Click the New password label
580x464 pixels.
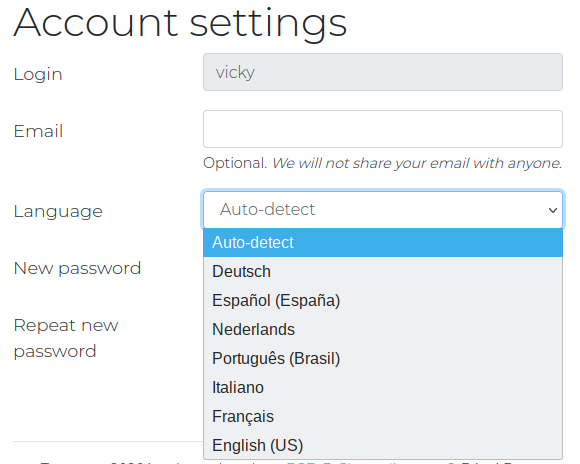pos(77,269)
